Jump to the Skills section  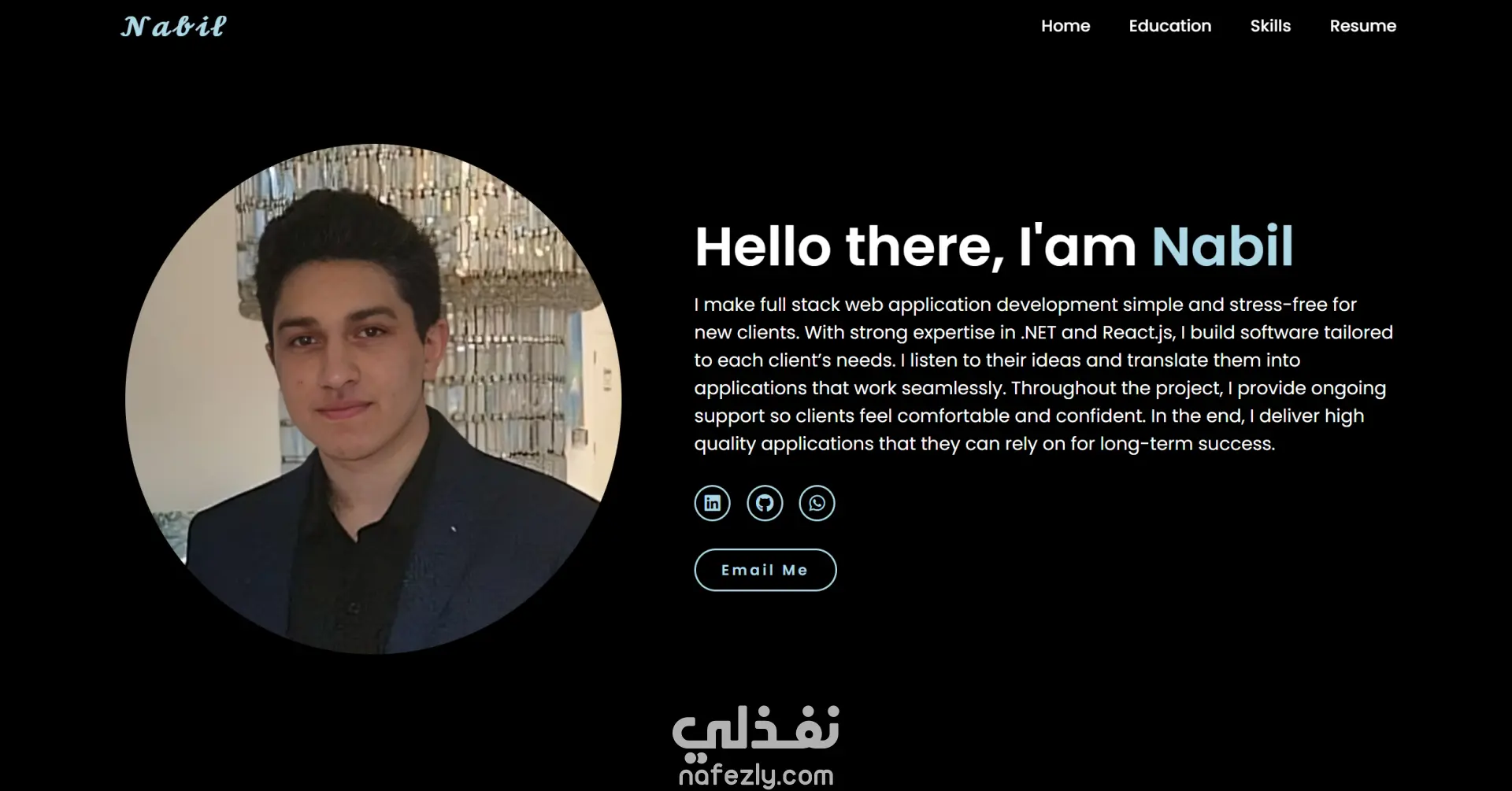tap(1270, 26)
